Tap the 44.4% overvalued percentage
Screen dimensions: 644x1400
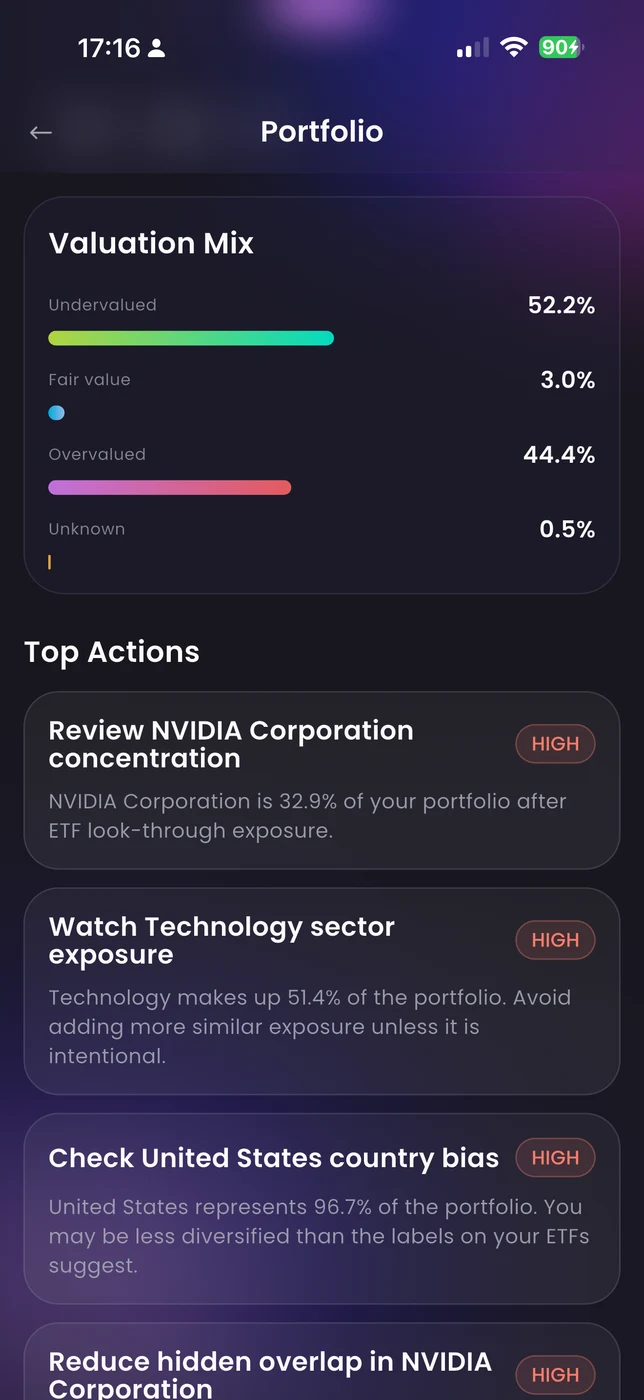(559, 455)
